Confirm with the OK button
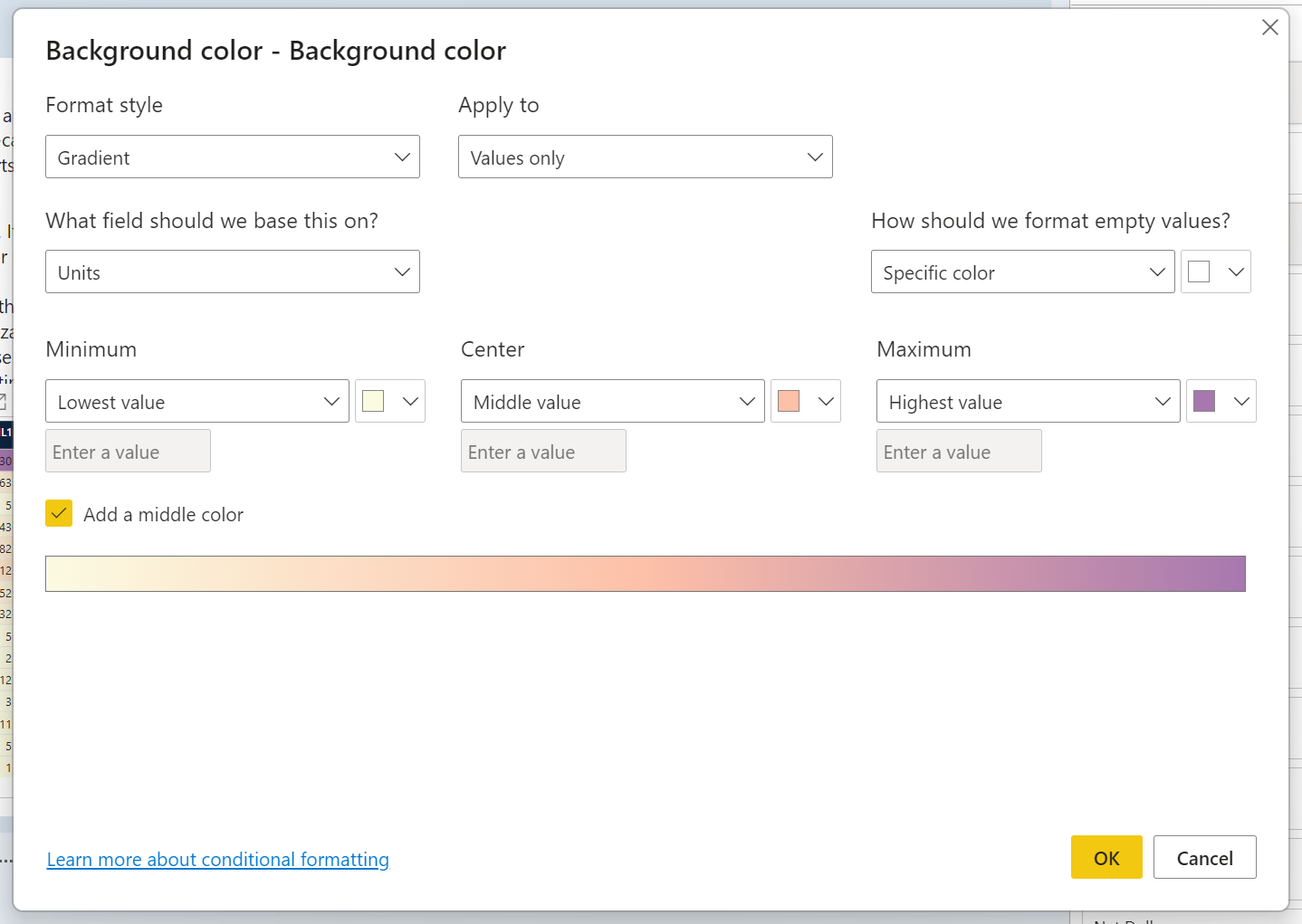The image size is (1302, 924). click(1106, 857)
